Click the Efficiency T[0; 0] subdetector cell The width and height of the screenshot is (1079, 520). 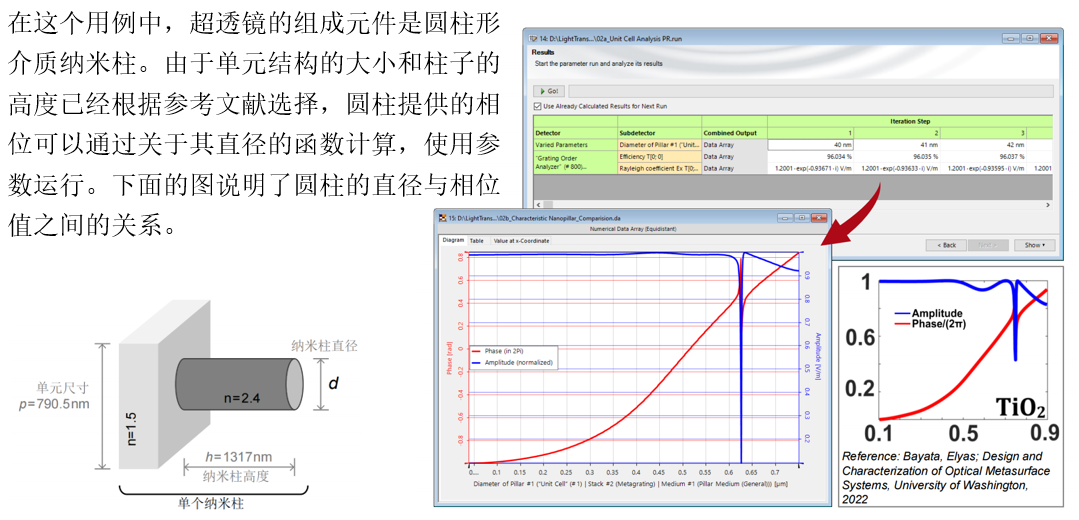pos(659,156)
